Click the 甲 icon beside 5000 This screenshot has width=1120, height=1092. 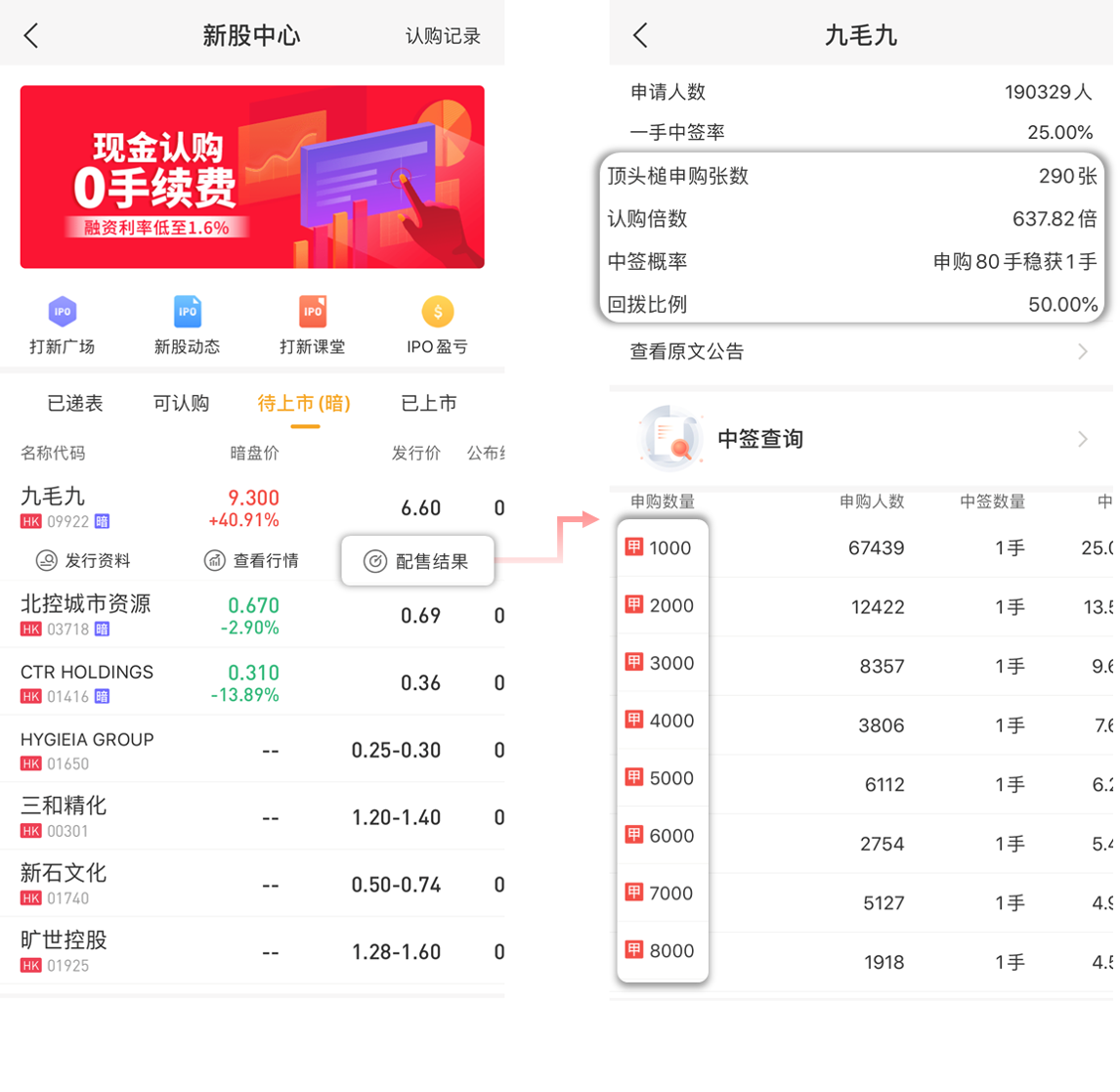633,777
